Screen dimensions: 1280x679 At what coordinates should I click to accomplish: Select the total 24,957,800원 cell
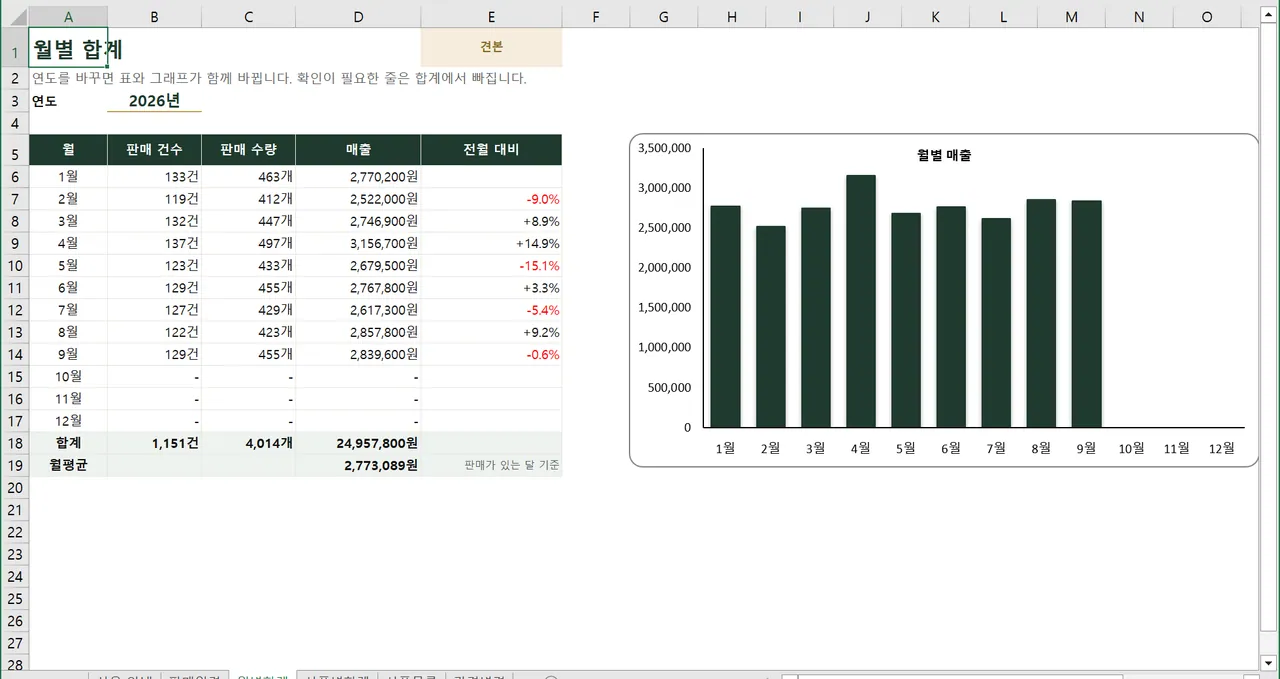[358, 443]
